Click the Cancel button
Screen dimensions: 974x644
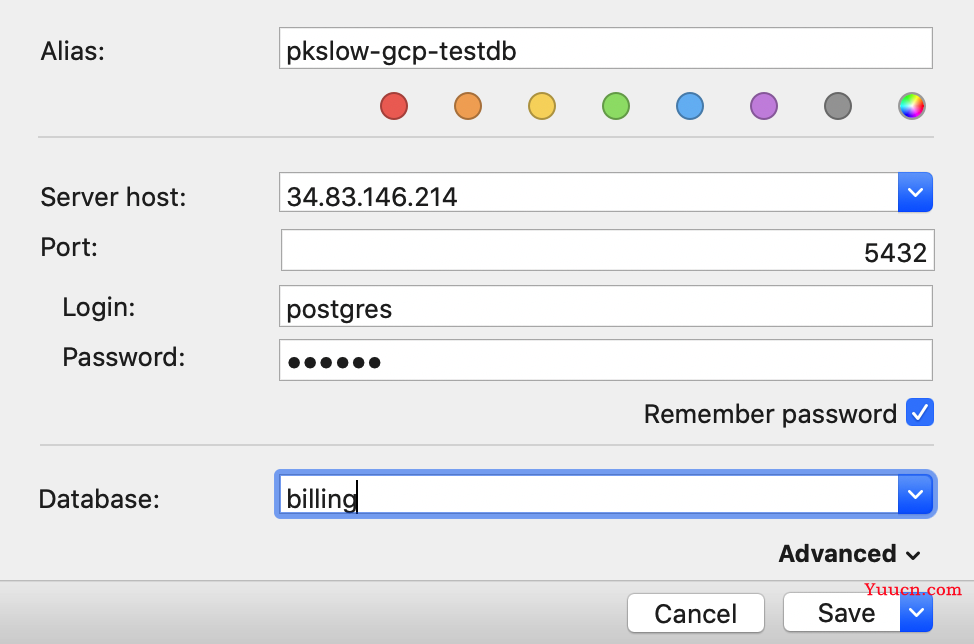[696, 614]
